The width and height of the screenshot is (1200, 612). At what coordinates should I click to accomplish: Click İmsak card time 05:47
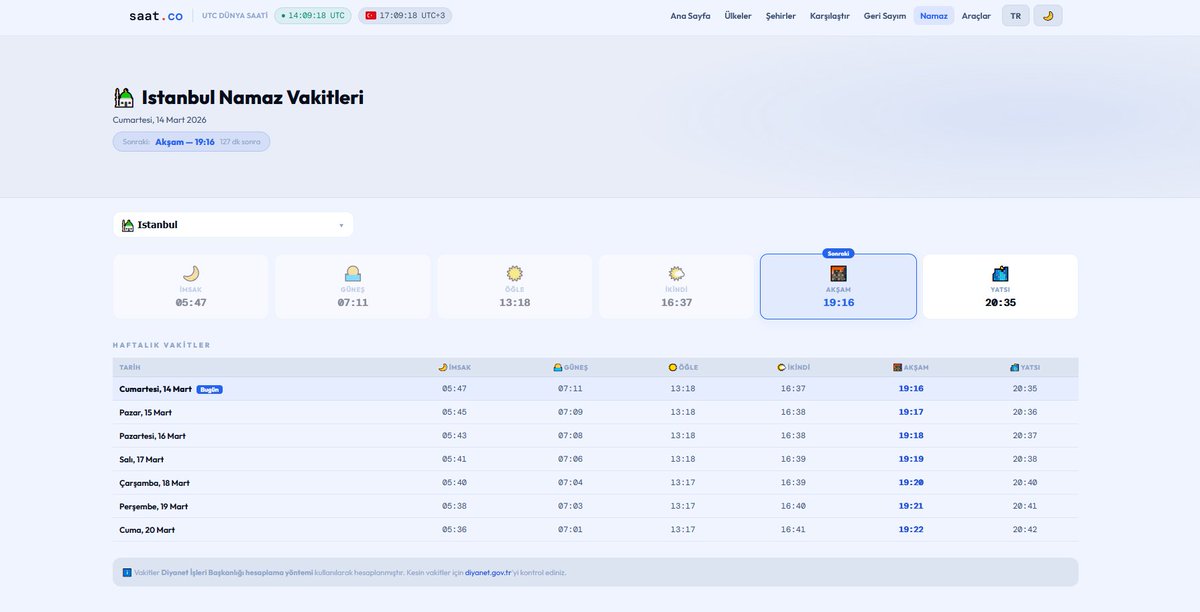[191, 302]
